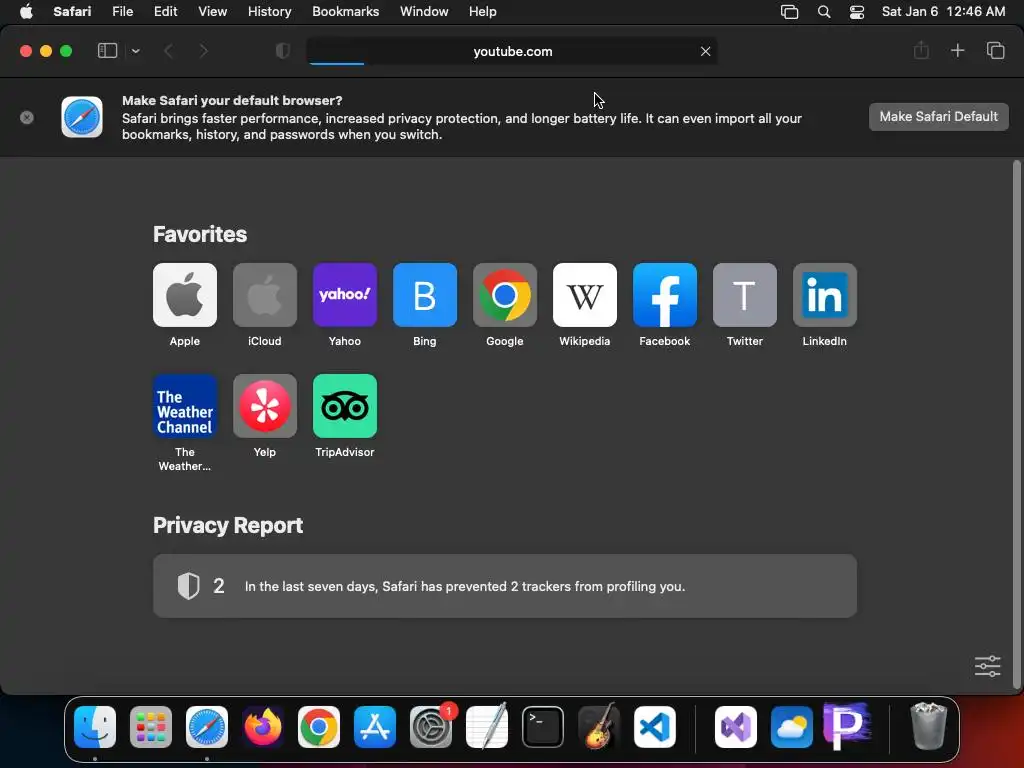
Task: Click the vertical scrollbar of the start page
Action: tap(1016, 424)
